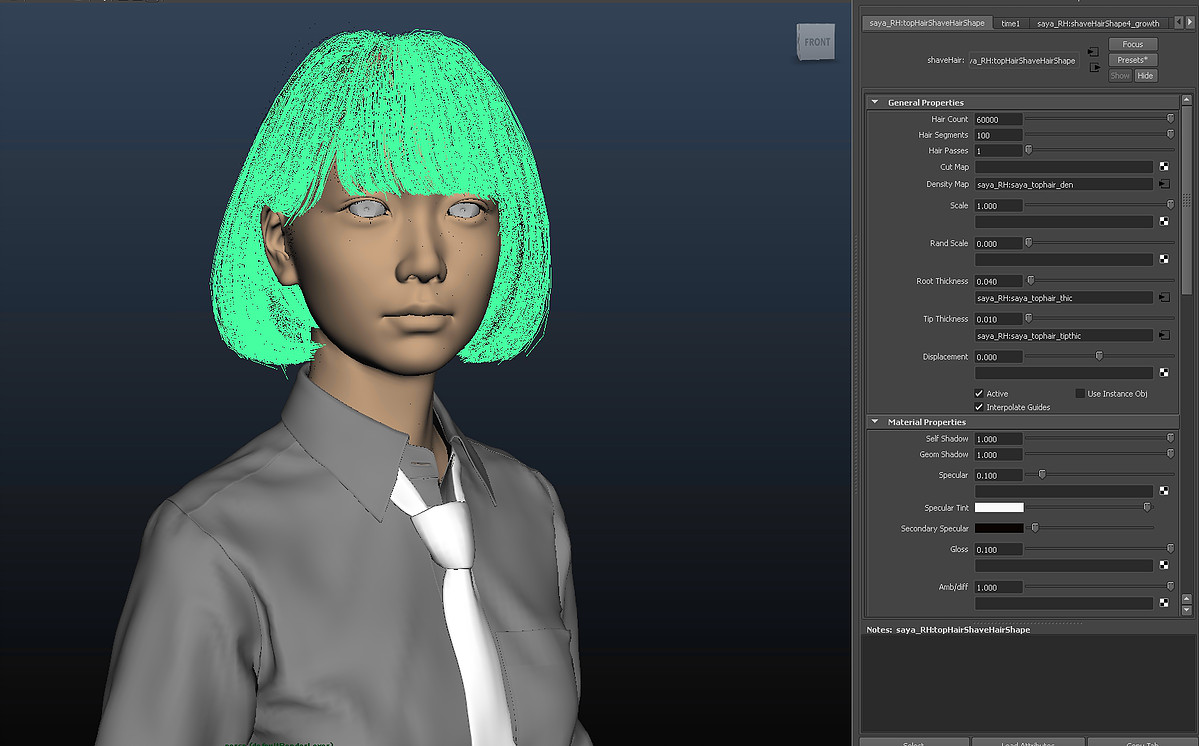The image size is (1199, 746).
Task: Click the Root Thickness map connection icon
Action: [1164, 297]
